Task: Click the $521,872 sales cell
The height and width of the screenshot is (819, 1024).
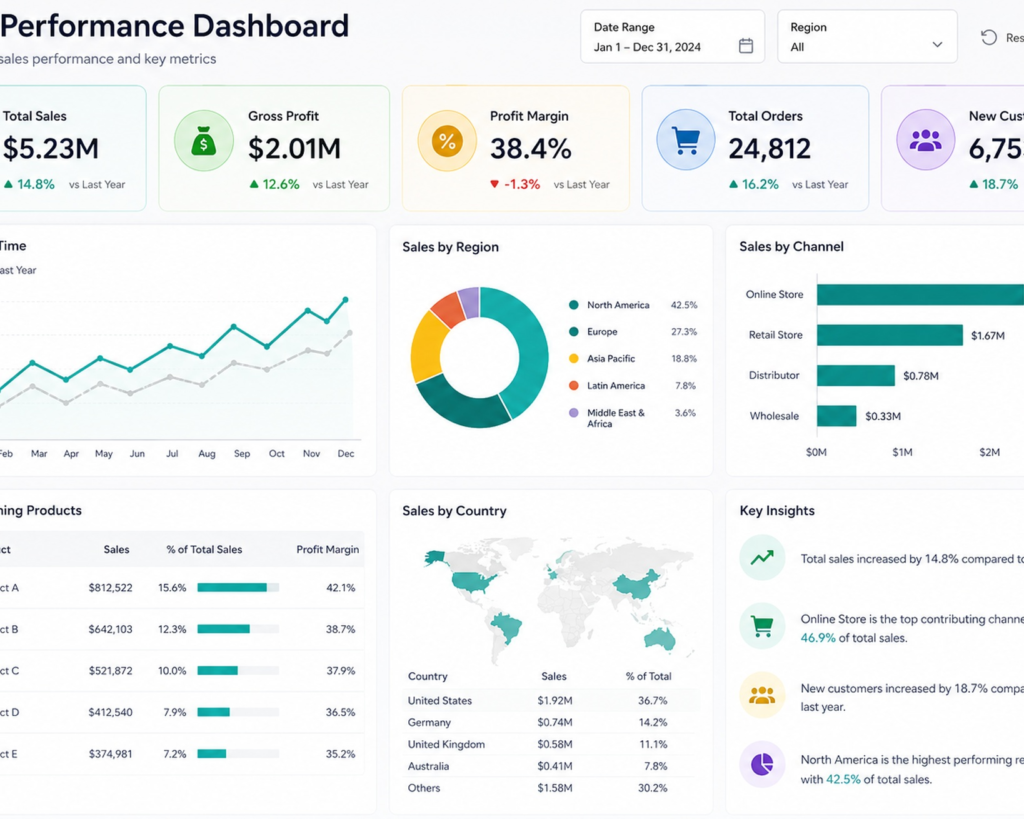Action: [110, 671]
